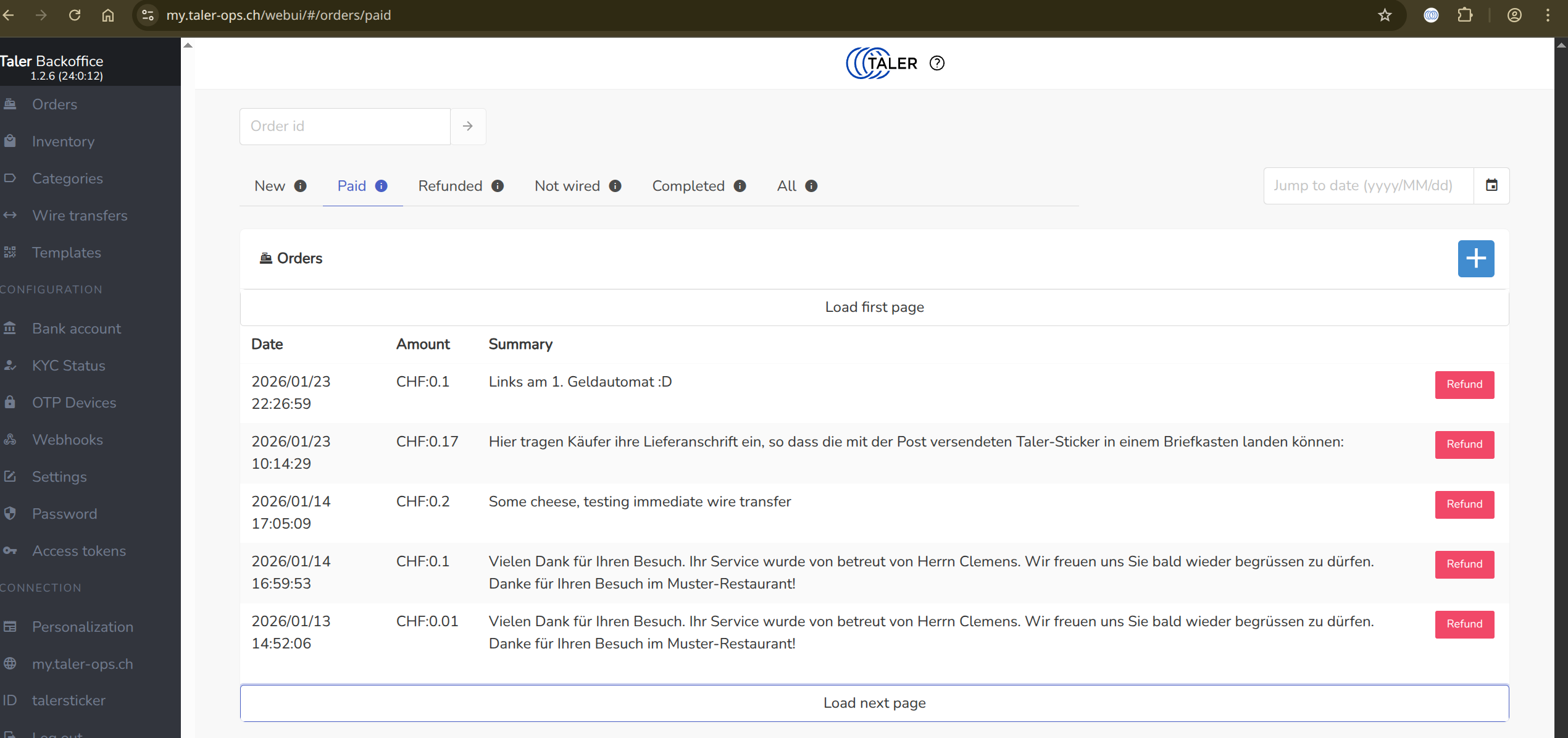
Task: Click the help question mark near Taler logo
Action: point(936,63)
